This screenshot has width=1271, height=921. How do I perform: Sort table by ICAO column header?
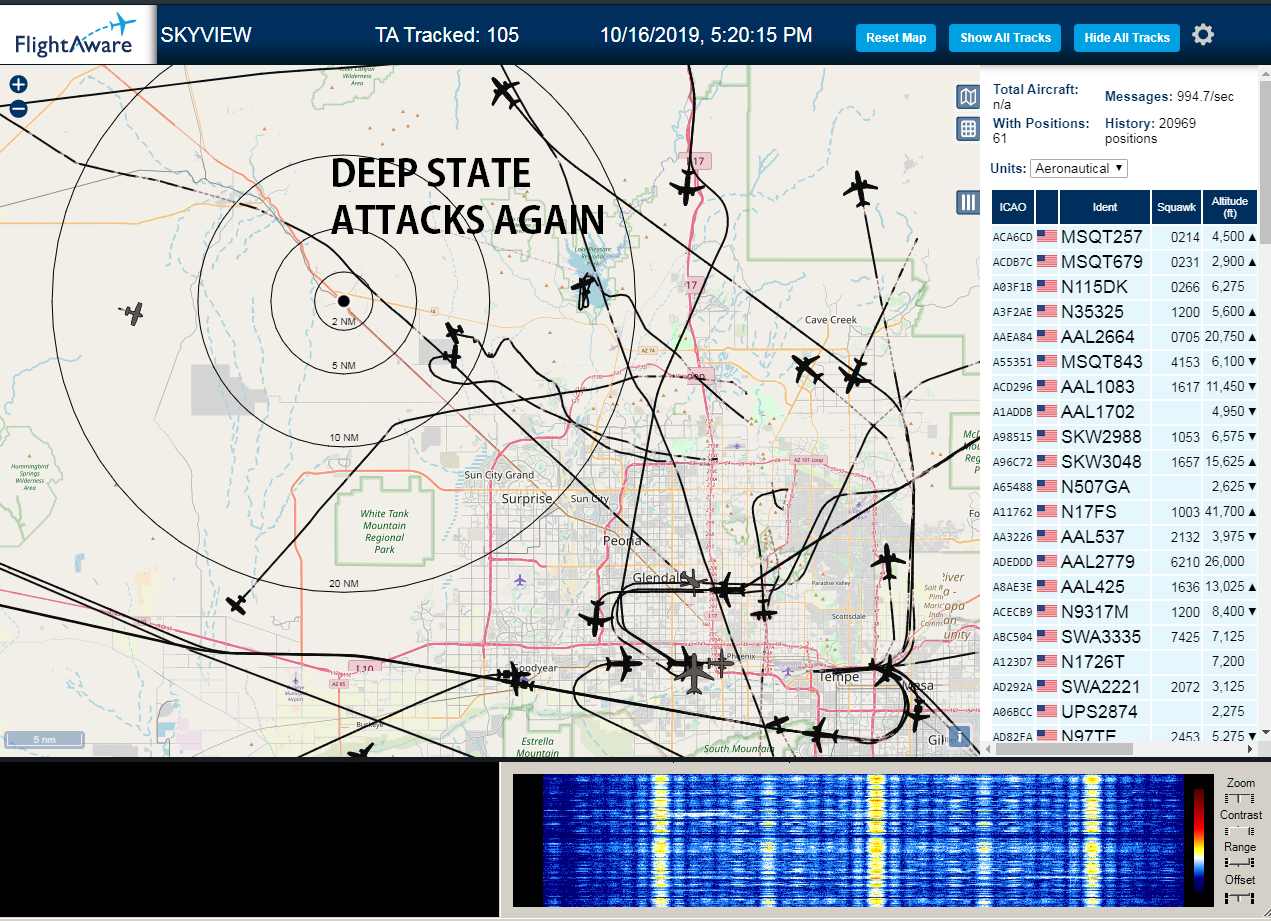coord(1012,207)
